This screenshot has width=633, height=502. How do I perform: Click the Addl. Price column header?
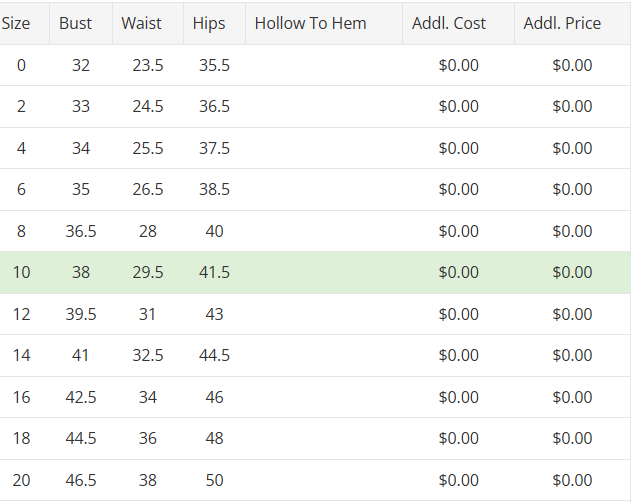pyautogui.click(x=562, y=23)
